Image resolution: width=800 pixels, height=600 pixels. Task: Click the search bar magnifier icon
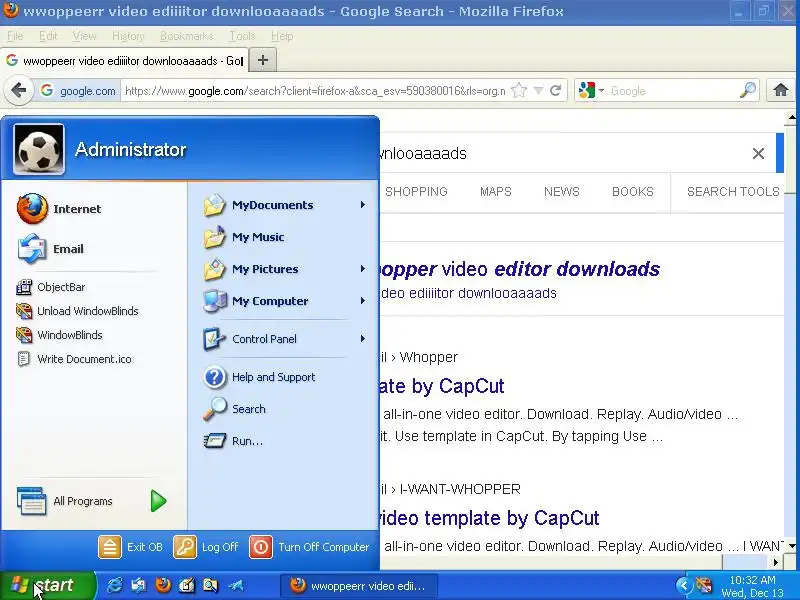point(747,90)
